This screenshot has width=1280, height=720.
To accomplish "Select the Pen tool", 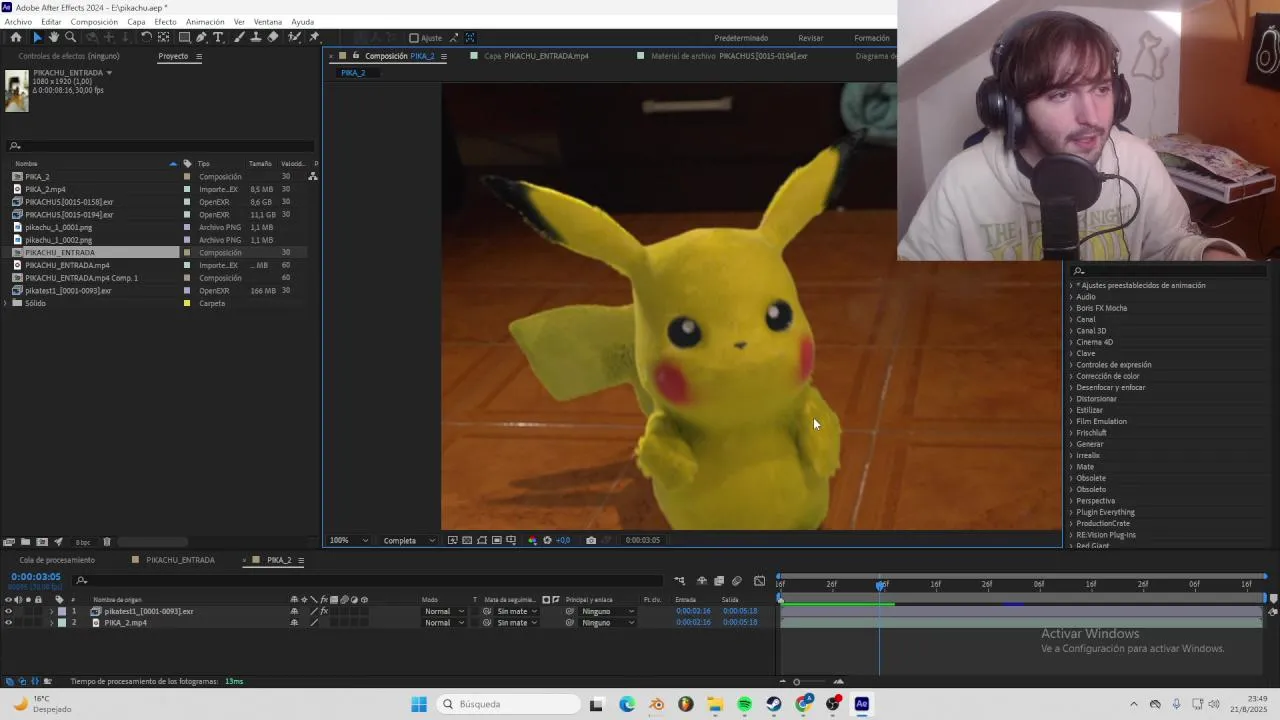I will 201,37.
